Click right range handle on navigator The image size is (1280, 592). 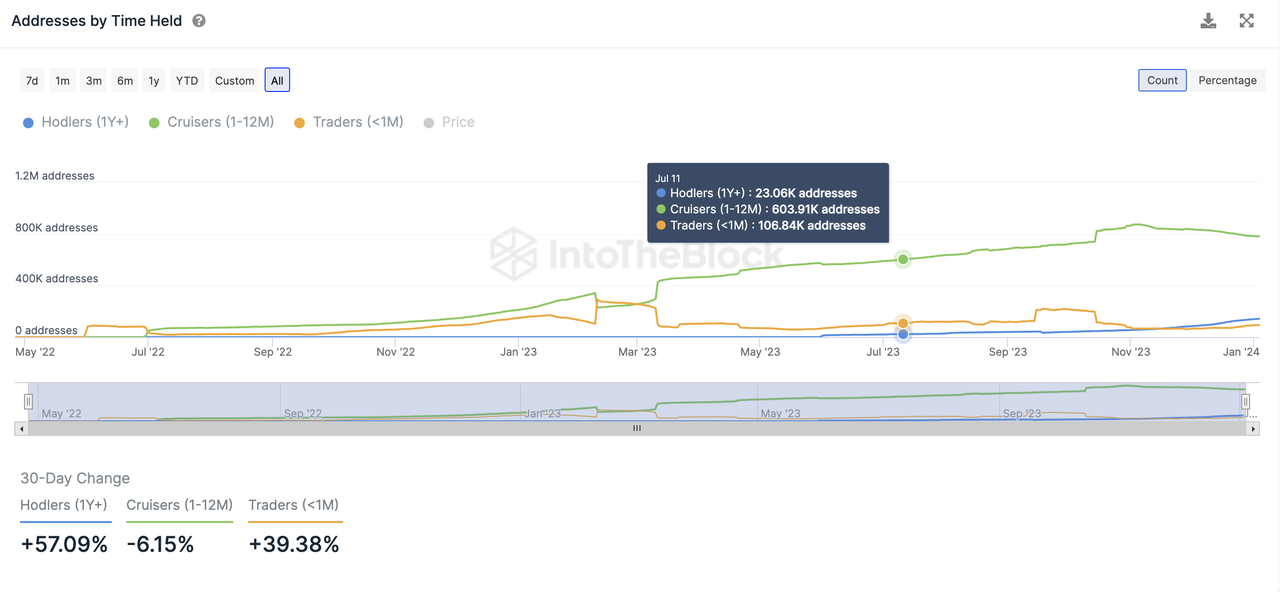pos(1245,401)
